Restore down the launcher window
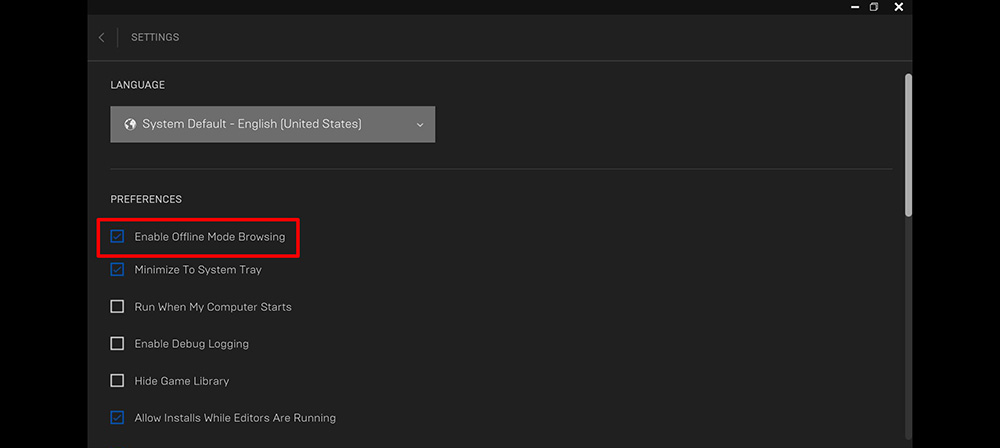 pos(874,7)
